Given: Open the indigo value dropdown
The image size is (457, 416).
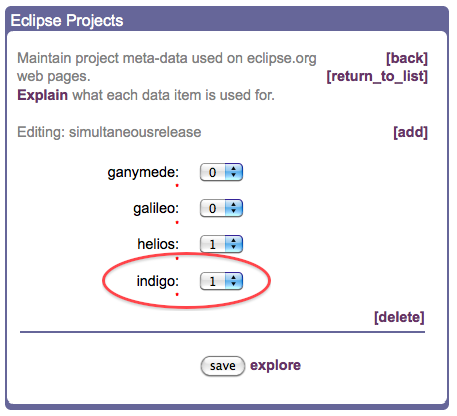Looking at the screenshot, I should (221, 281).
